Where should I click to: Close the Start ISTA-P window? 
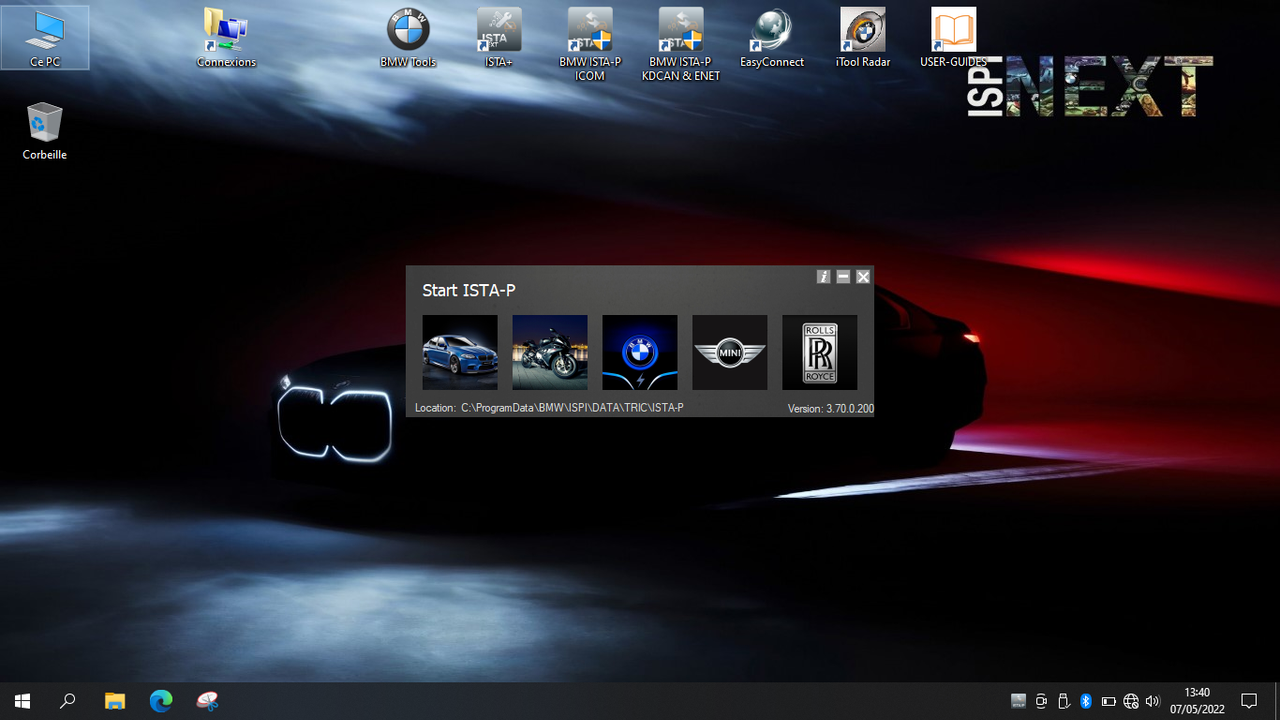pyautogui.click(x=863, y=277)
